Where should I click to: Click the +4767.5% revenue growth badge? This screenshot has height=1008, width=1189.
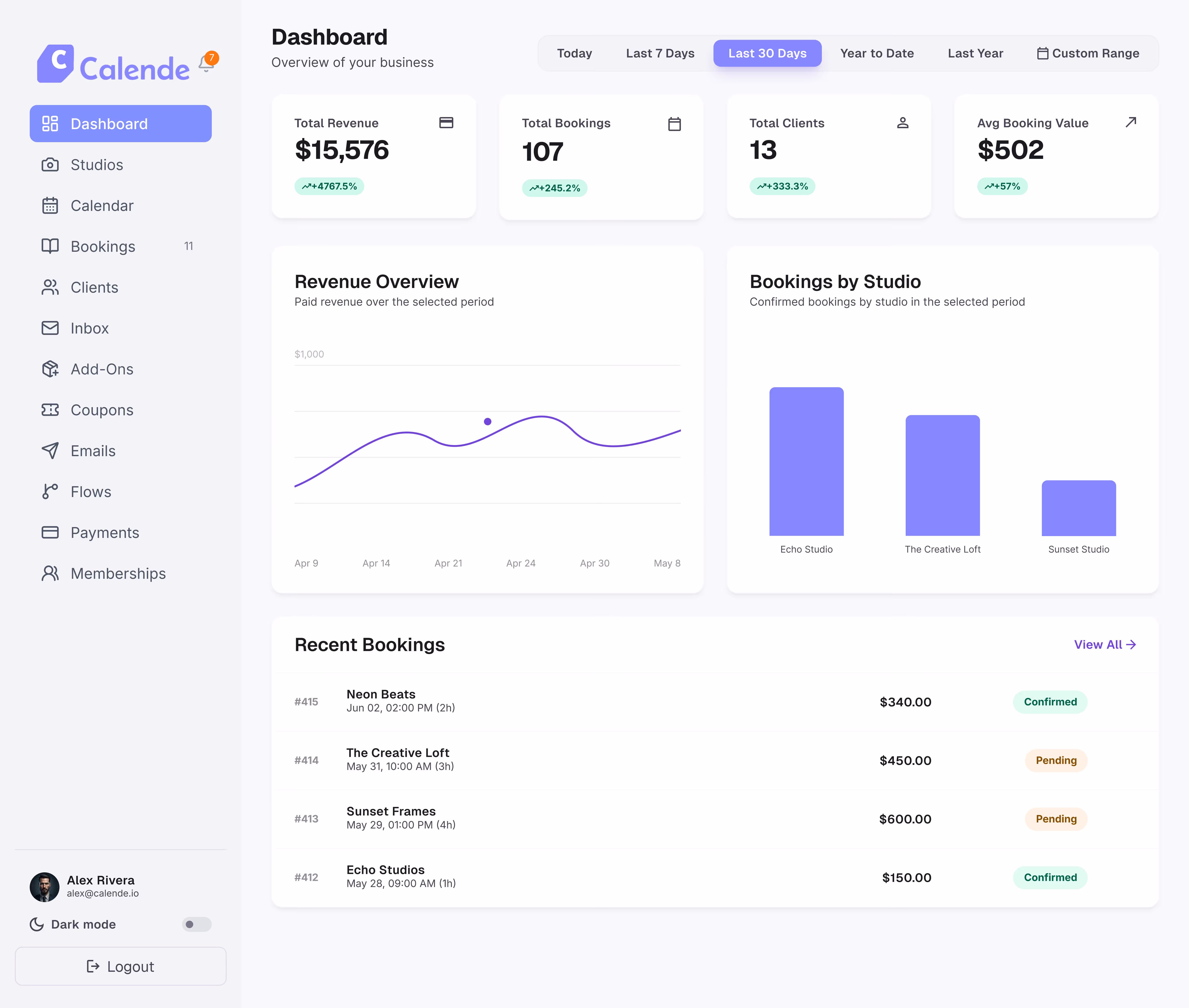pos(329,186)
